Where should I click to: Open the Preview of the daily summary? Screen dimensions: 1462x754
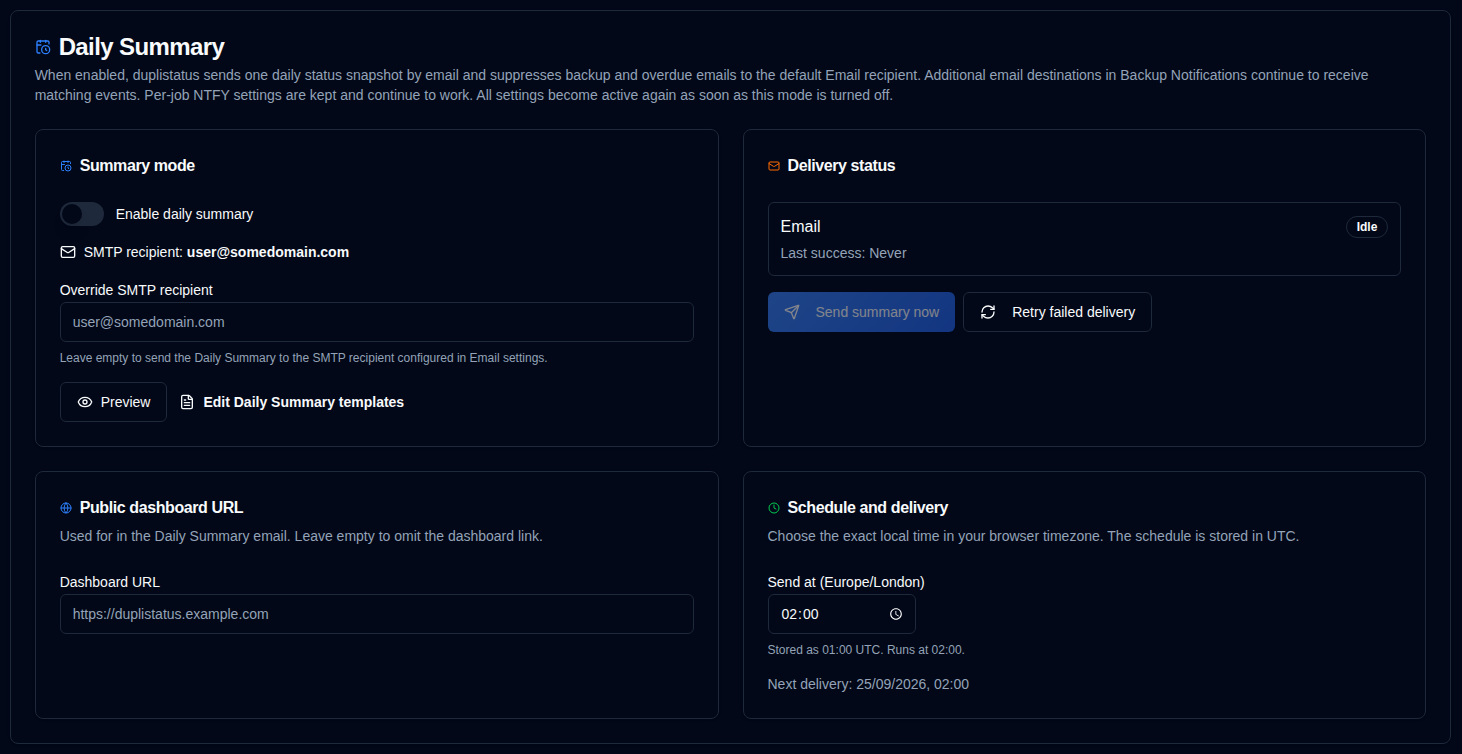pos(113,402)
